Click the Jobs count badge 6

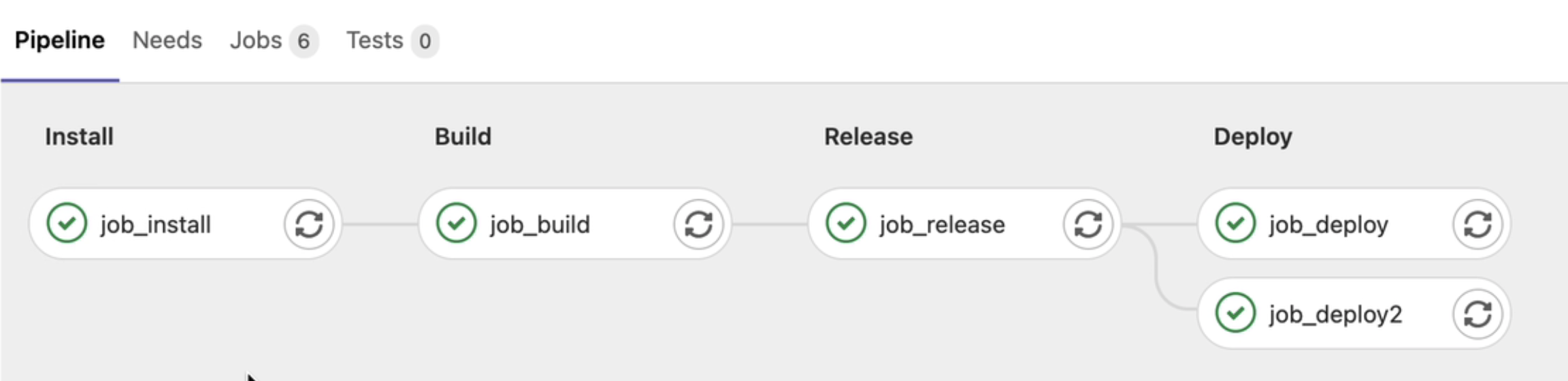[304, 42]
